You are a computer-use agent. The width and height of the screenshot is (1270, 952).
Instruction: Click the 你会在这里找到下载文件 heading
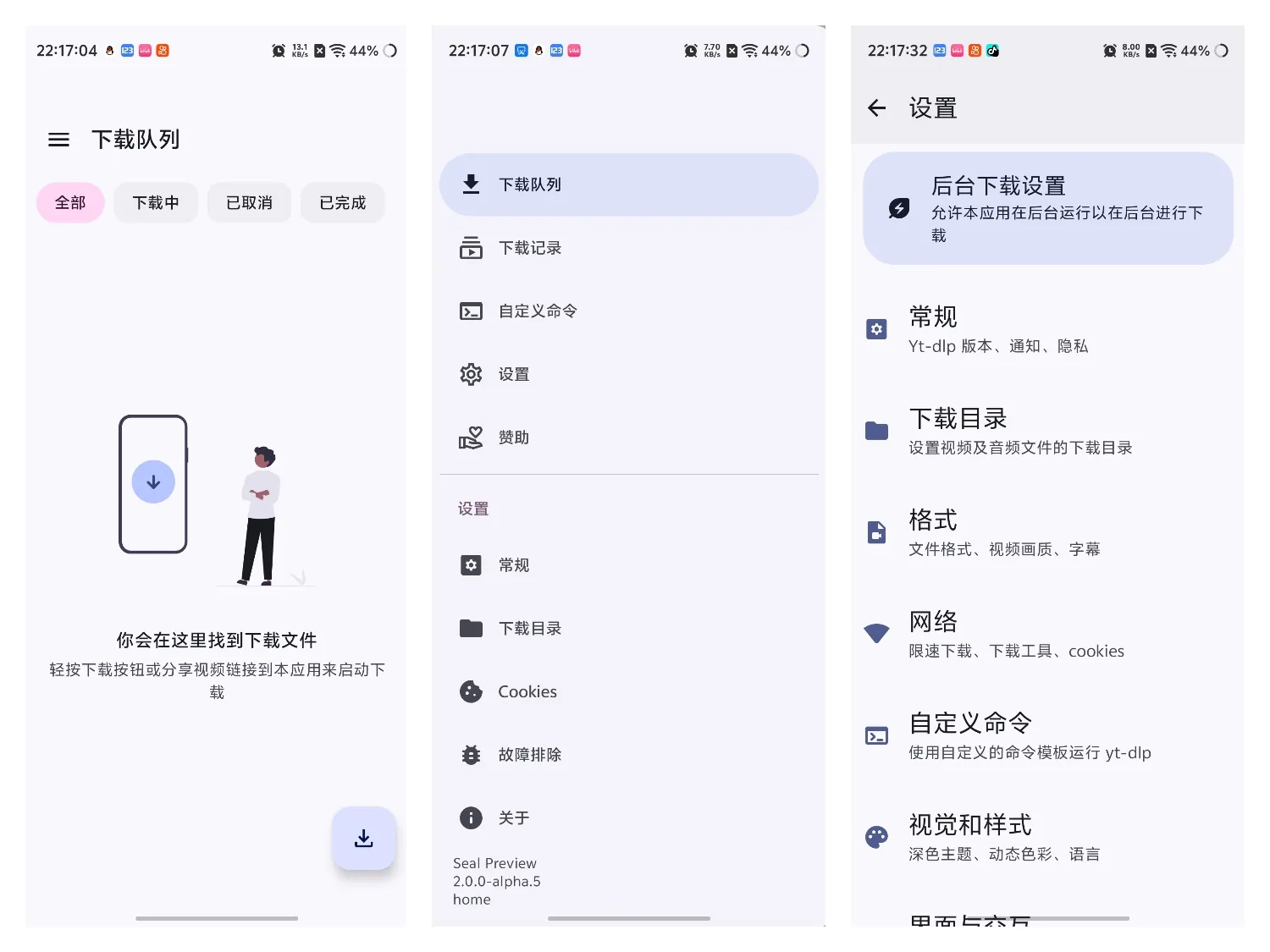pyautogui.click(x=217, y=641)
